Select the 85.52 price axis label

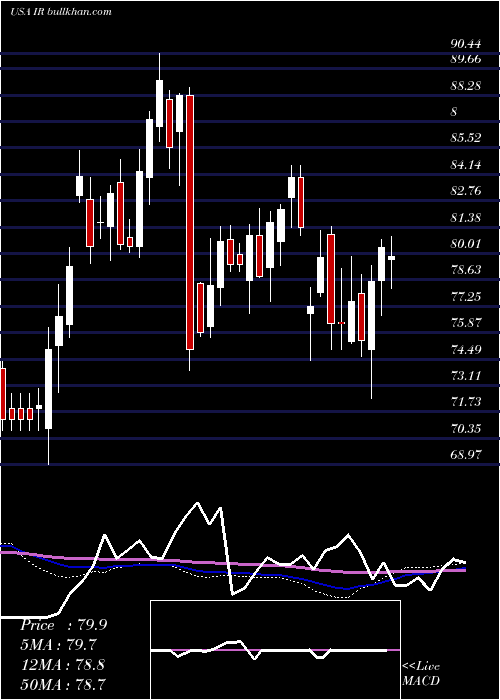click(x=466, y=138)
